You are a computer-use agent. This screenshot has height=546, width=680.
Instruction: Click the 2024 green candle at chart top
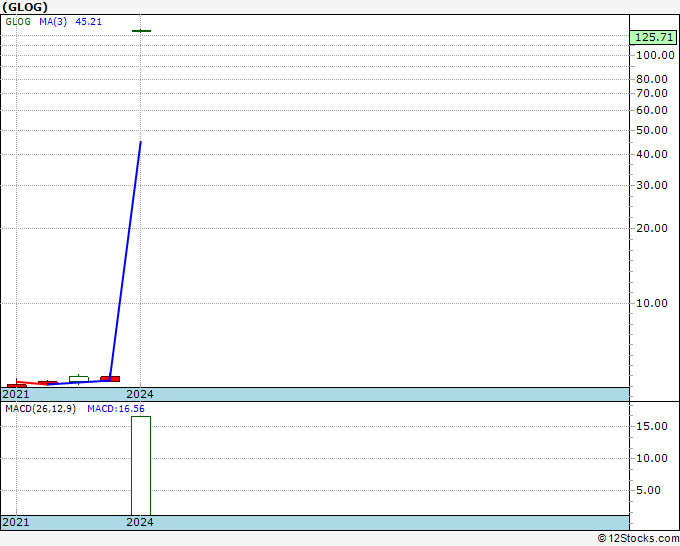(x=141, y=31)
